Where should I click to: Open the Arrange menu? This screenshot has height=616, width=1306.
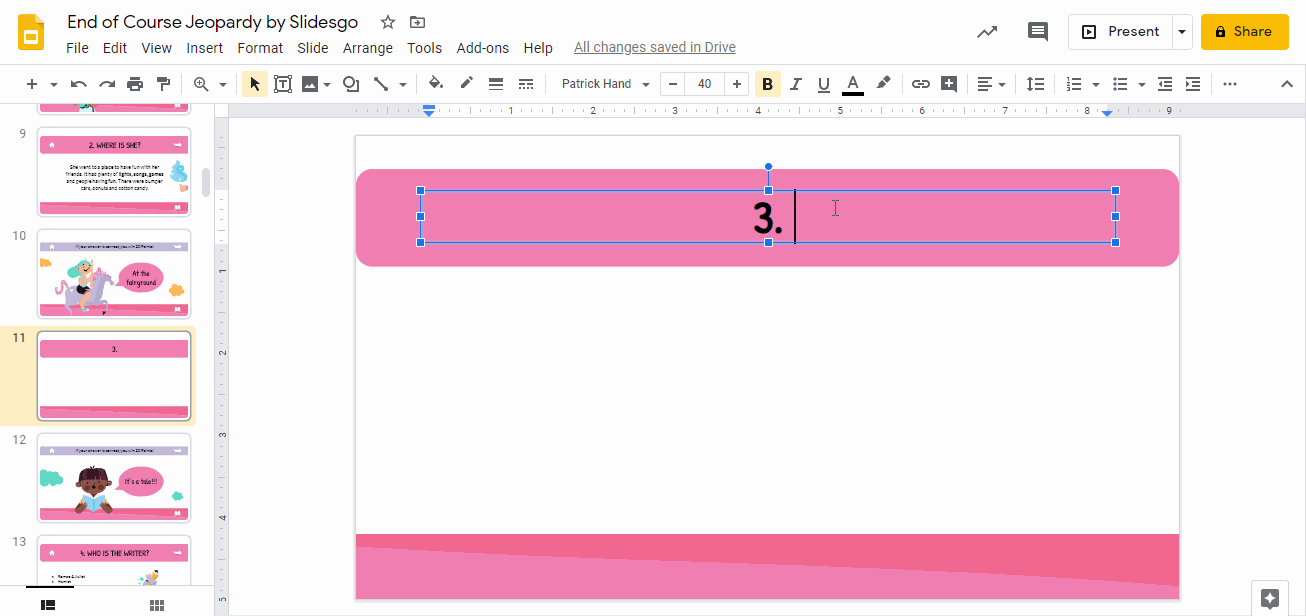368,47
